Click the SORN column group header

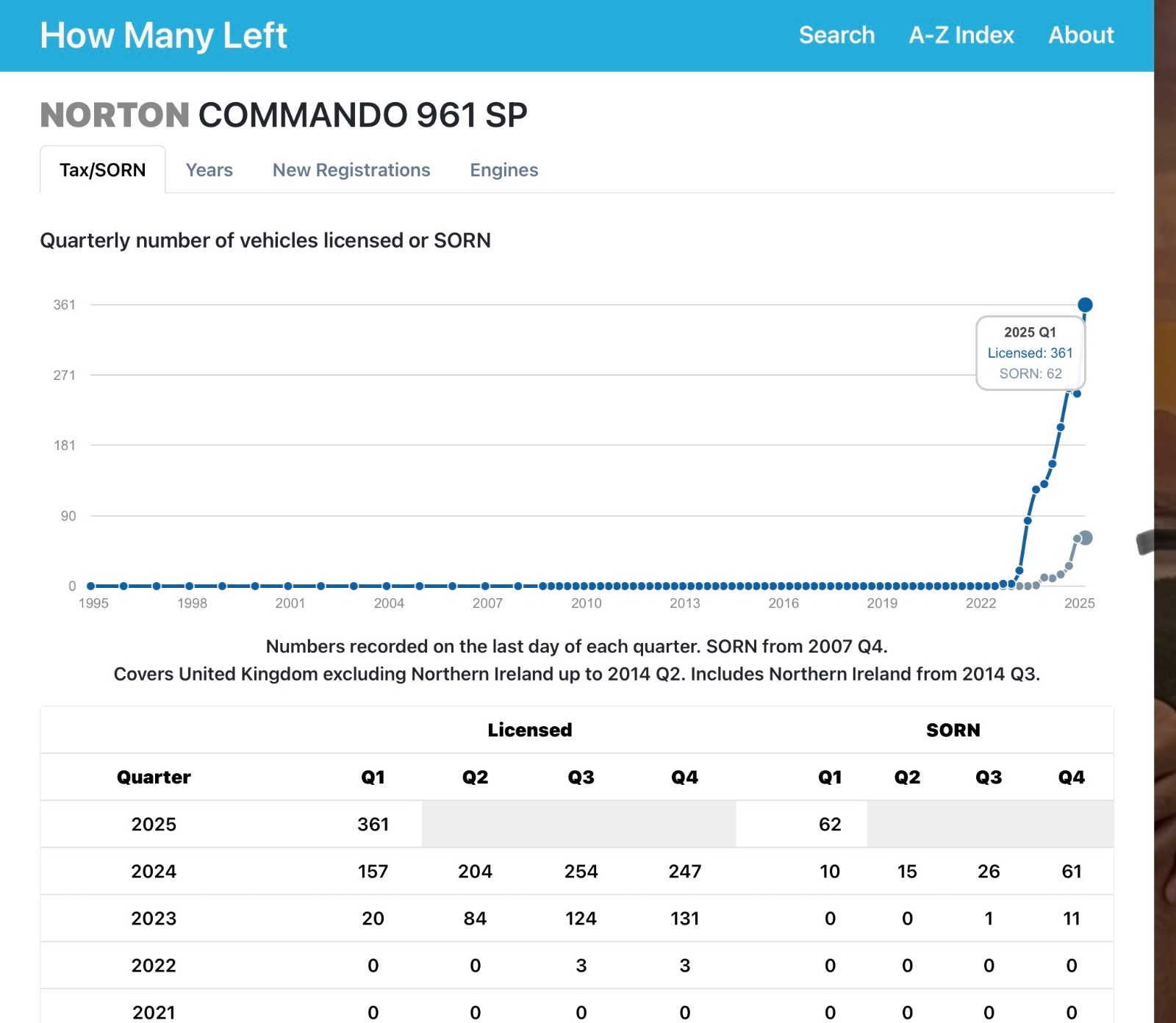coord(953,730)
